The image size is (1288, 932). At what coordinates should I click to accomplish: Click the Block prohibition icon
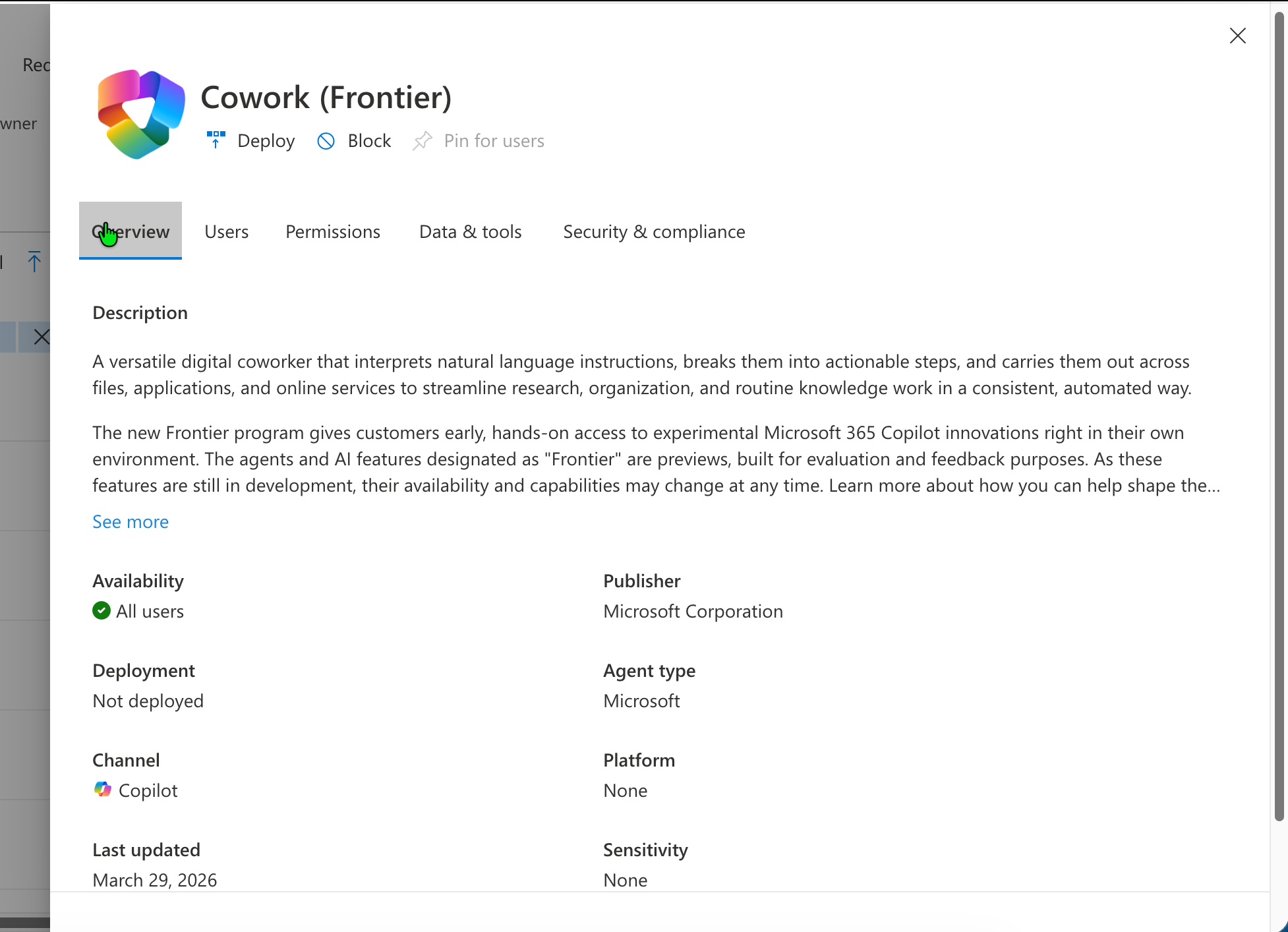pos(326,141)
